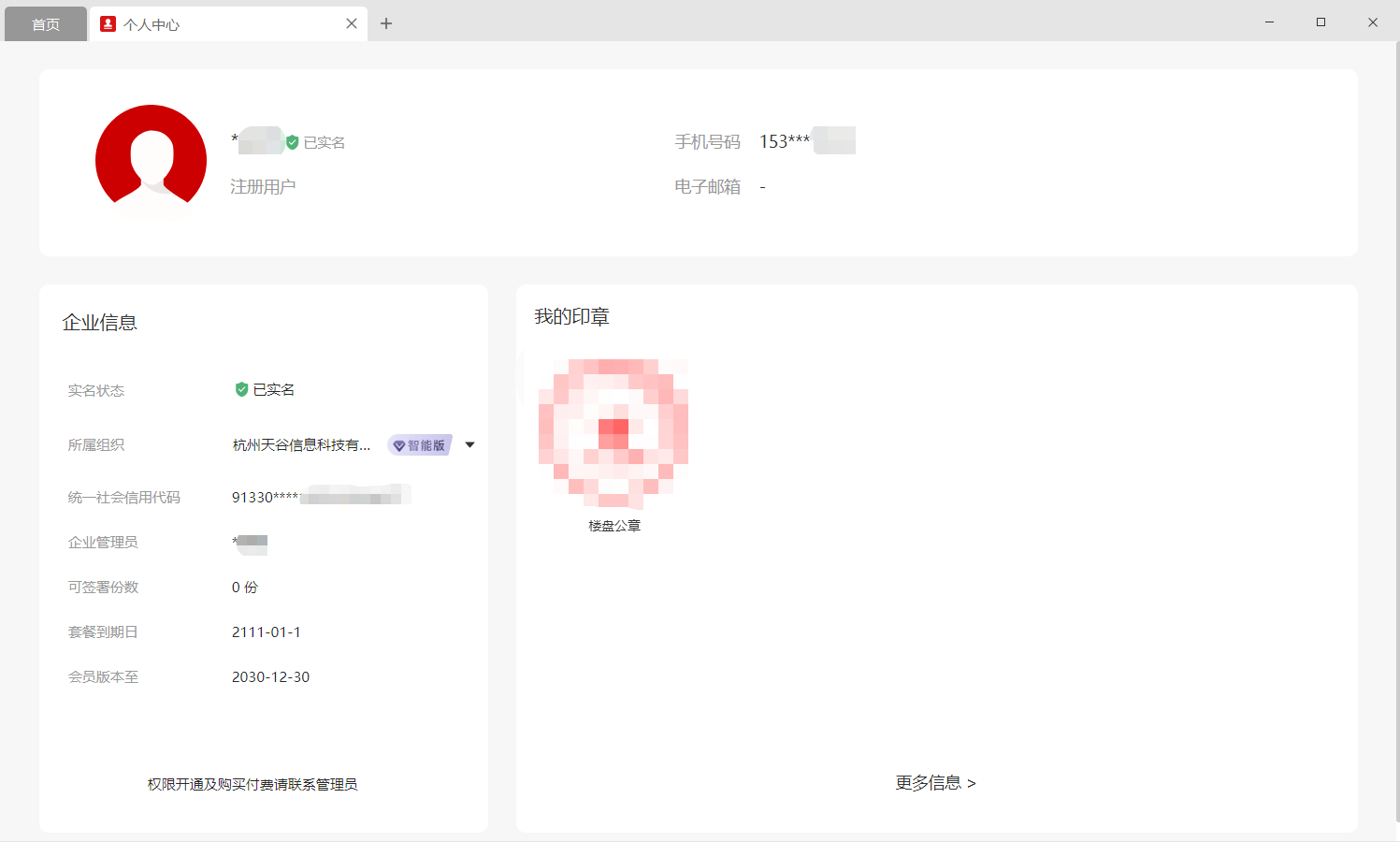
Task: Click green shield in 实名状态 row
Action: (x=241, y=389)
